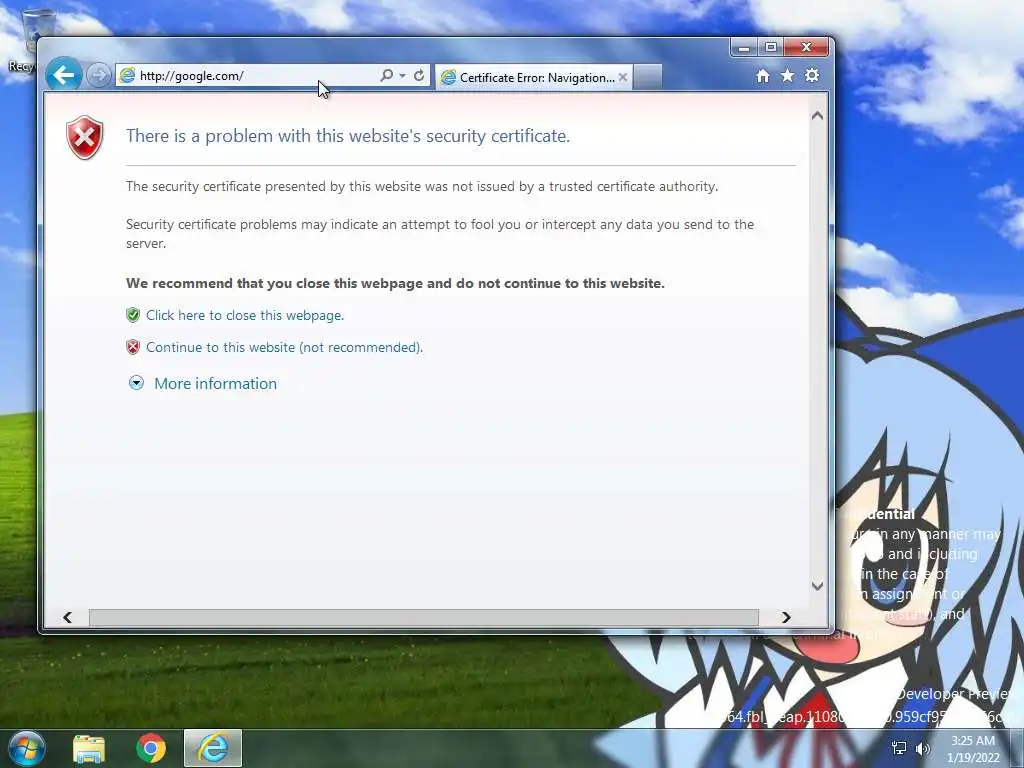
Task: Click the Internet Explorer taskbar button
Action: (x=213, y=748)
